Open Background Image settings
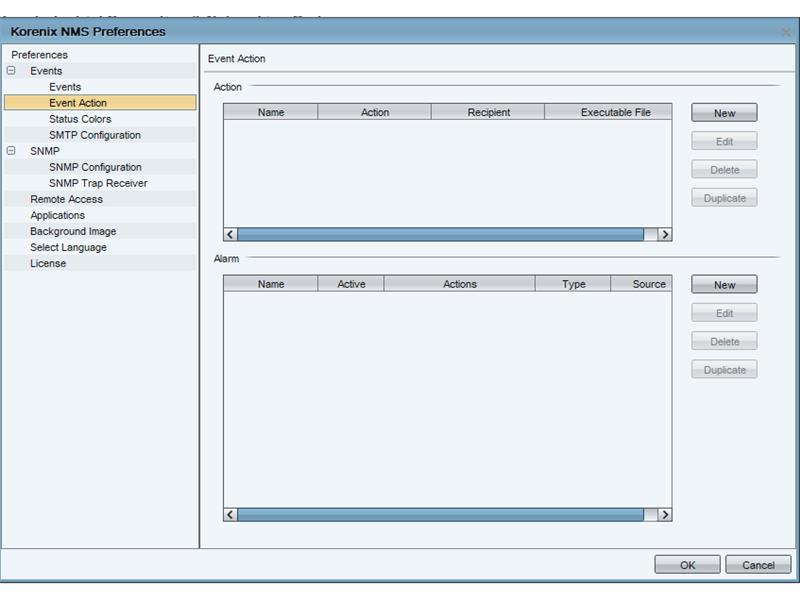The width and height of the screenshot is (800, 600). (73, 231)
